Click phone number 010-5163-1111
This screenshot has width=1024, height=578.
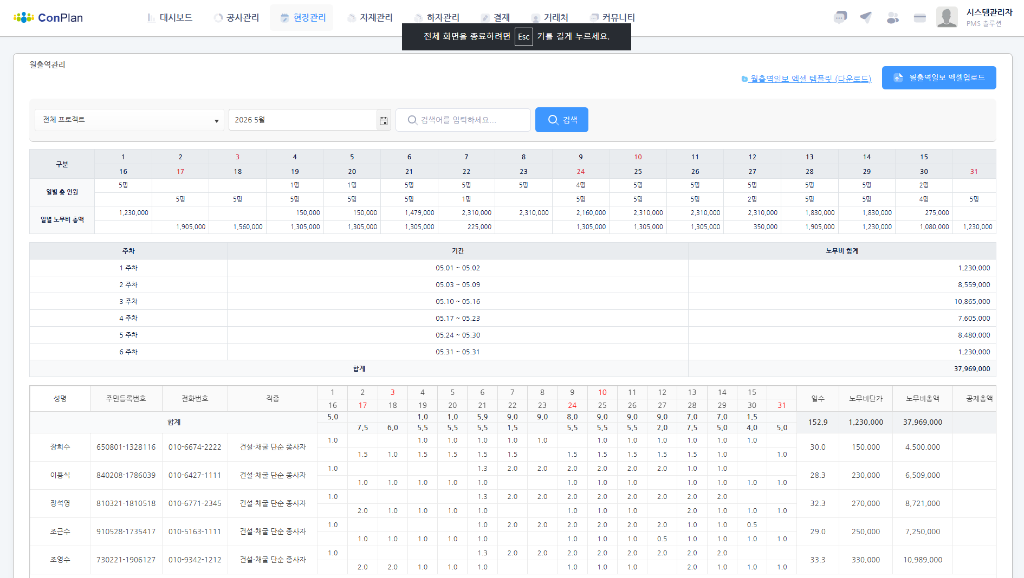(x=195, y=532)
